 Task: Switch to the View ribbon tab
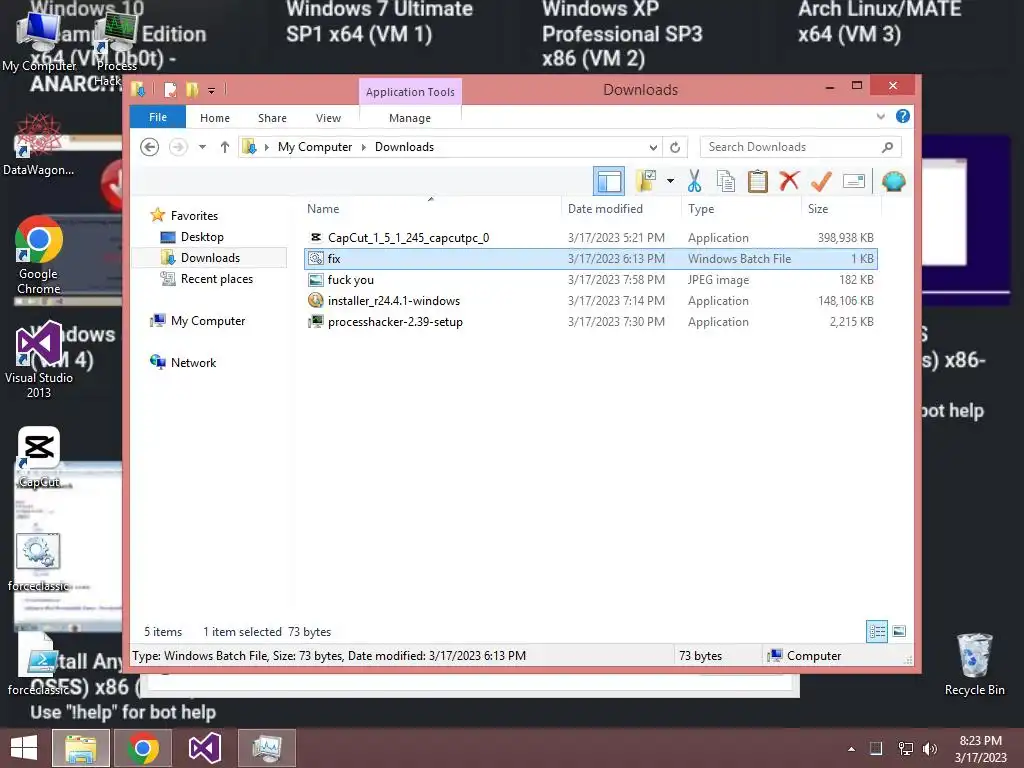pyautogui.click(x=328, y=118)
